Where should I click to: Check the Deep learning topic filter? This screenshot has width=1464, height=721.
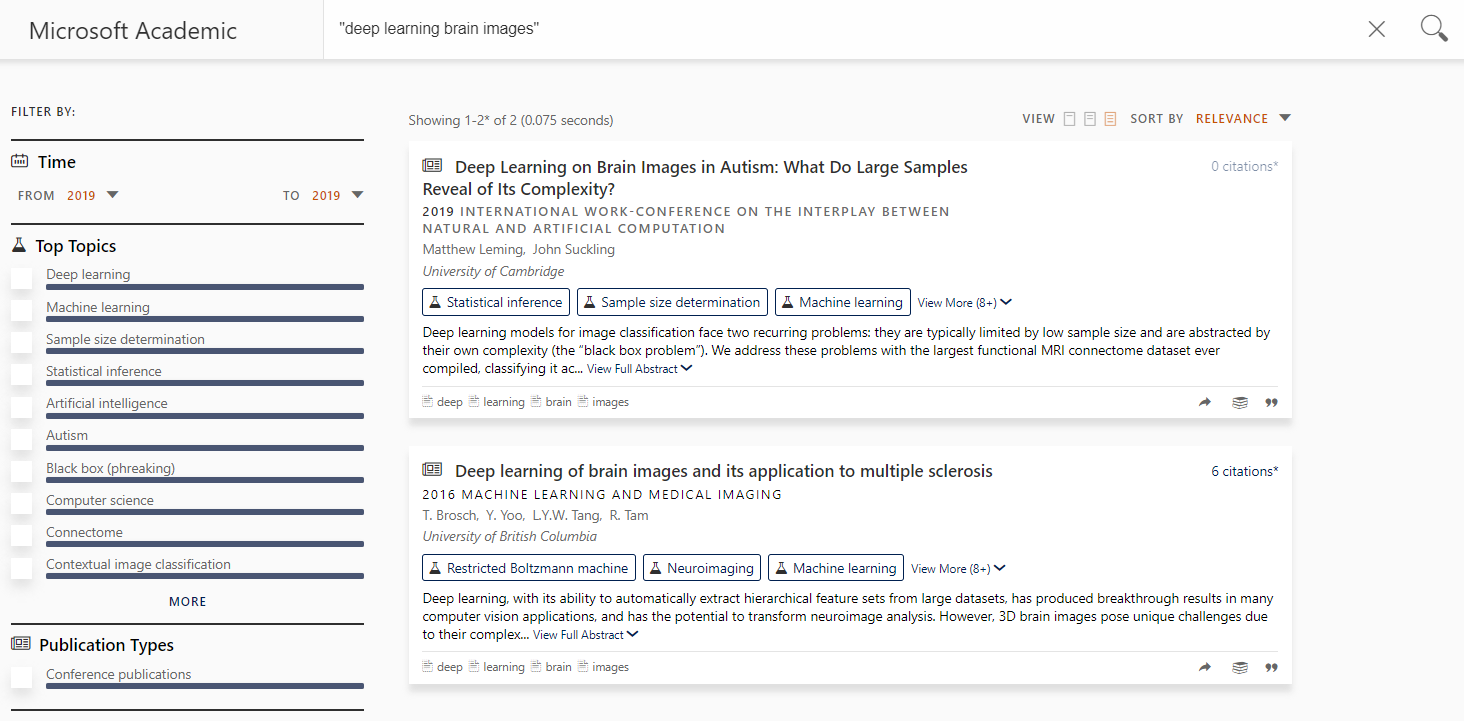(22, 279)
